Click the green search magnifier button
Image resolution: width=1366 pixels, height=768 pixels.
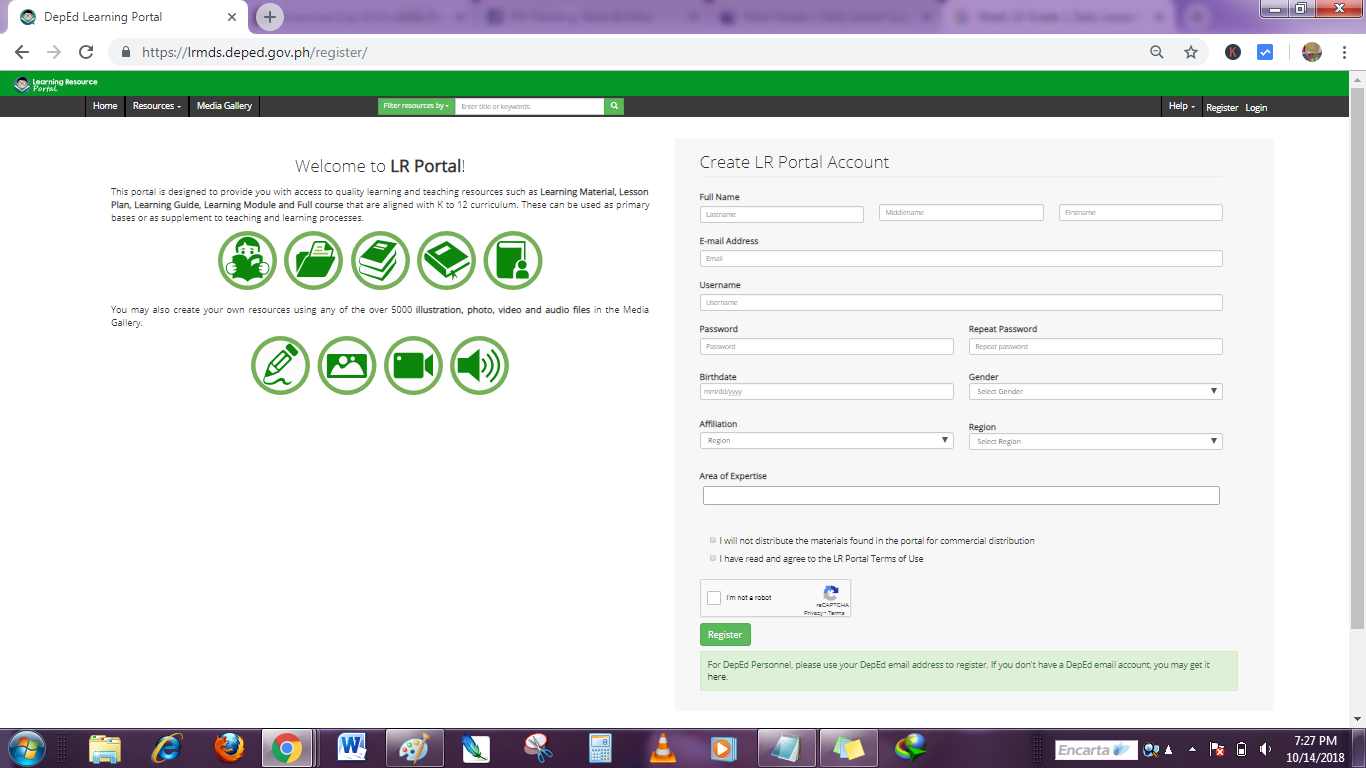613,105
